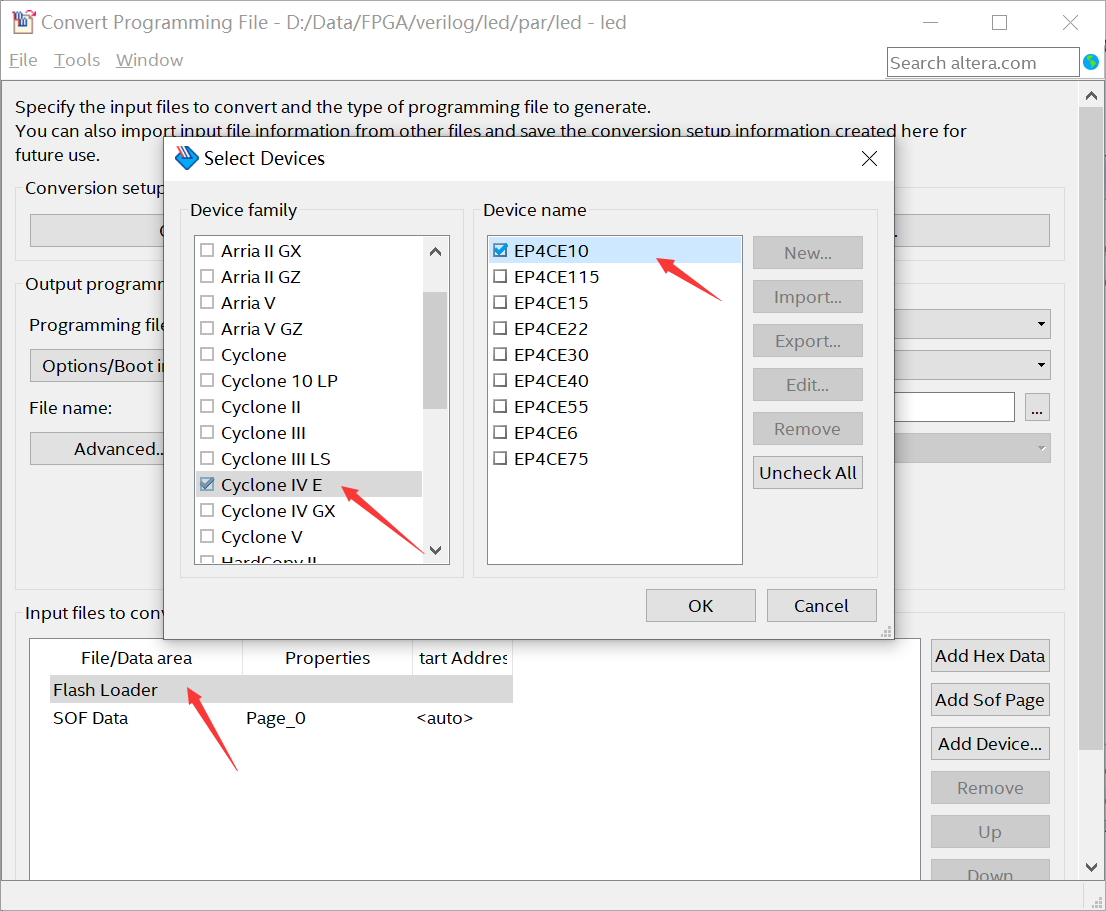Click the device family list scrollbar thumb
Image resolution: width=1106 pixels, height=911 pixels.
tap(435, 350)
